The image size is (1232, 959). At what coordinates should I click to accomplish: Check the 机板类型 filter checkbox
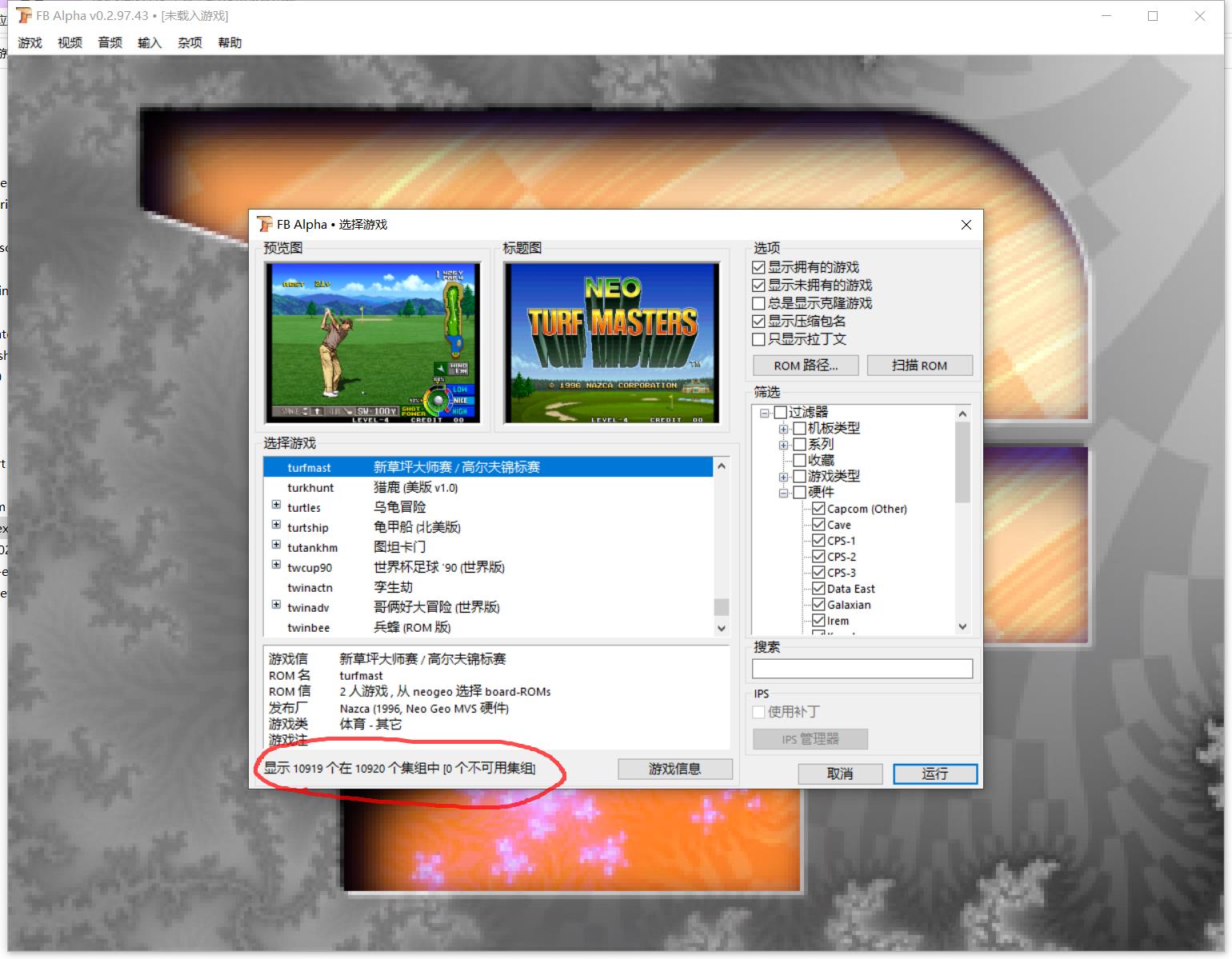tap(799, 429)
